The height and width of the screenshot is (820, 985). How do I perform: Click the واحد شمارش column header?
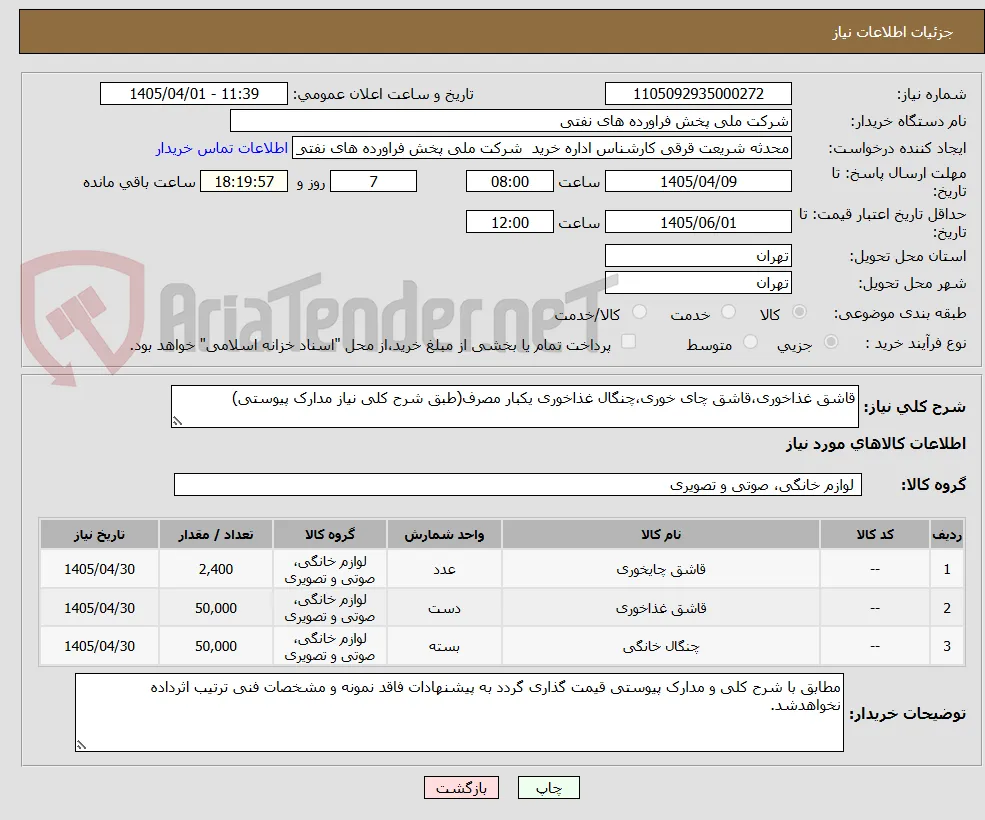point(444,534)
